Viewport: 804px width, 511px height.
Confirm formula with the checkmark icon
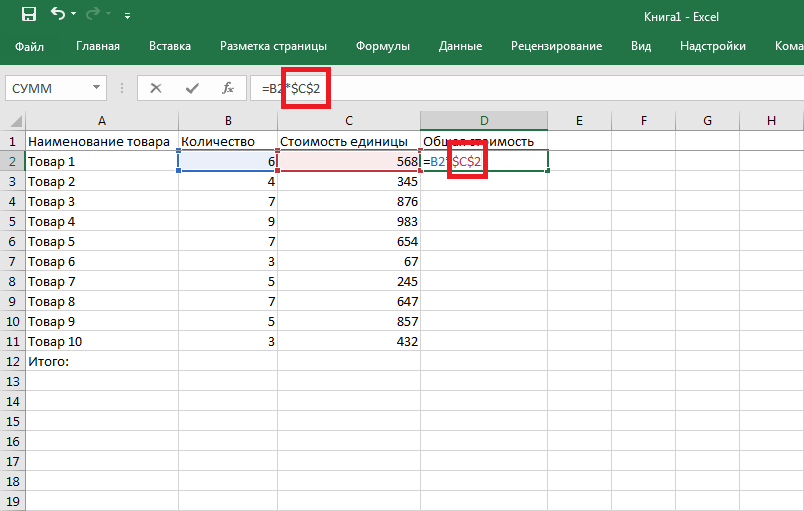(x=191, y=88)
